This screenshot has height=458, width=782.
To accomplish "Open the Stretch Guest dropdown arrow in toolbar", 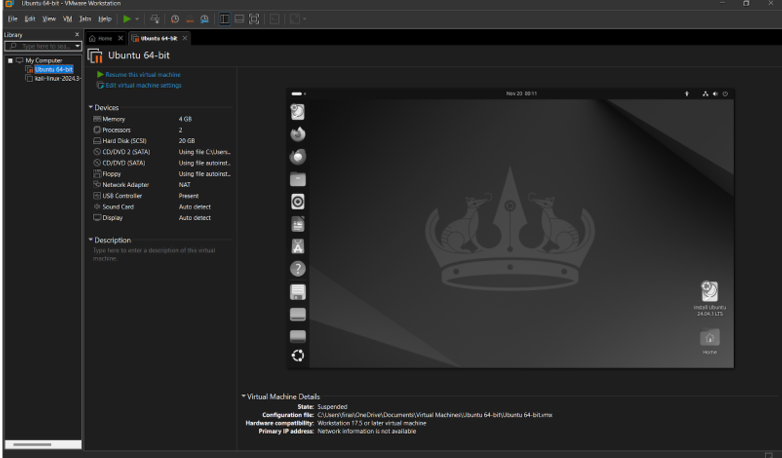I will (305, 19).
